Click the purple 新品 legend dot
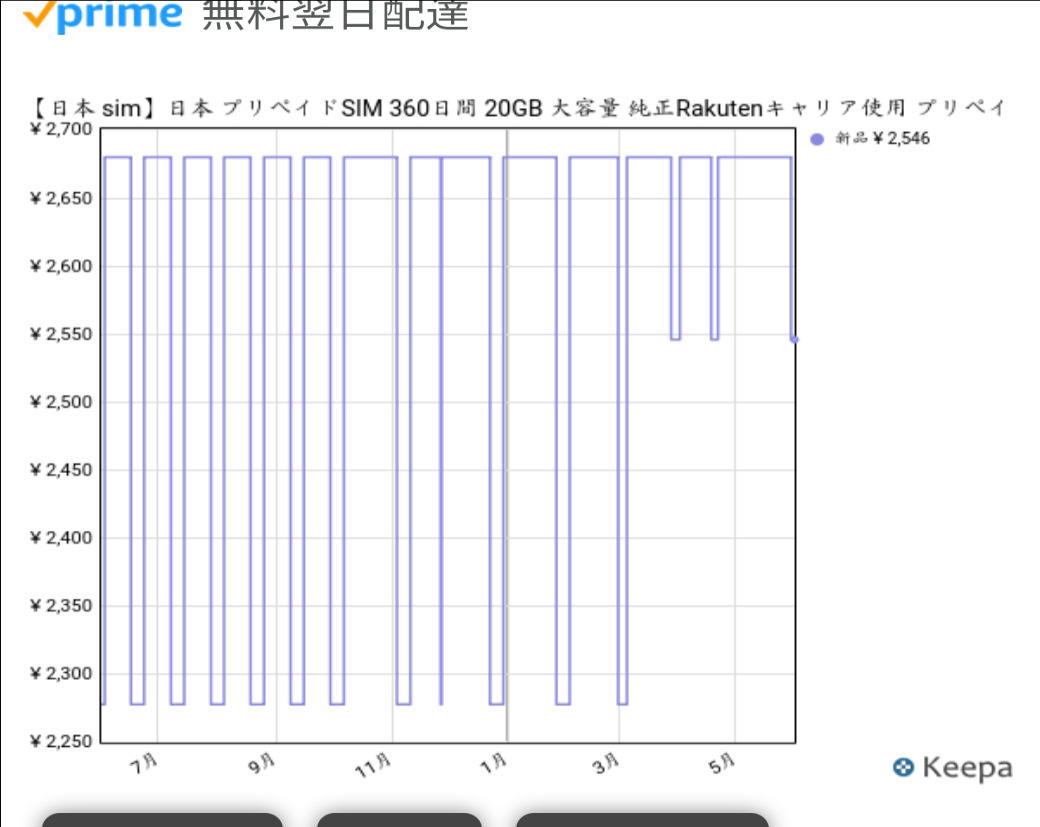 [817, 139]
